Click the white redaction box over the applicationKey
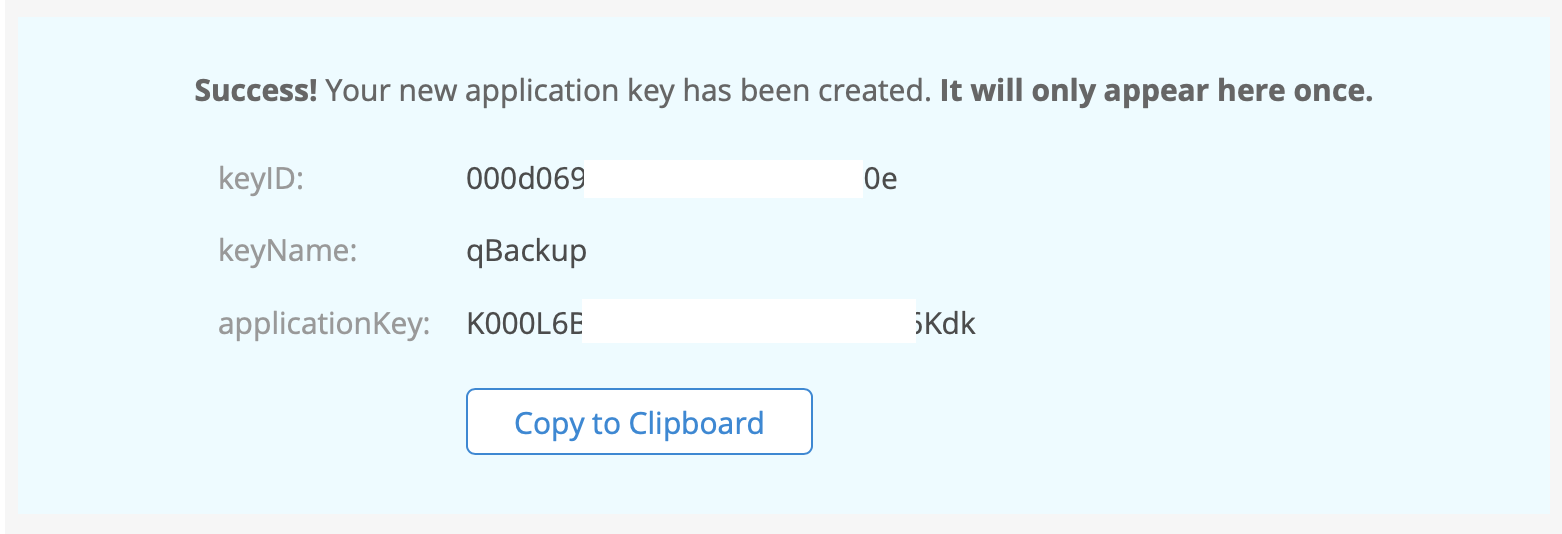Screen dimensions: 1562x534 749,321
